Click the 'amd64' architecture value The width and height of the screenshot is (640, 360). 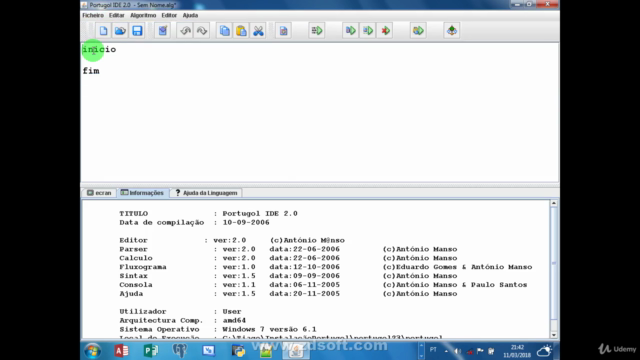tap(234, 320)
